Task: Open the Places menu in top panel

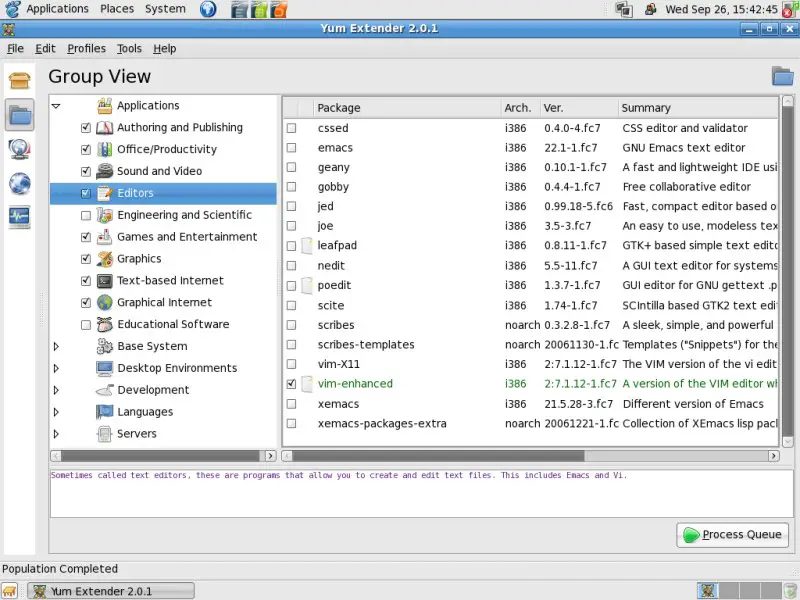Action: coord(117,9)
